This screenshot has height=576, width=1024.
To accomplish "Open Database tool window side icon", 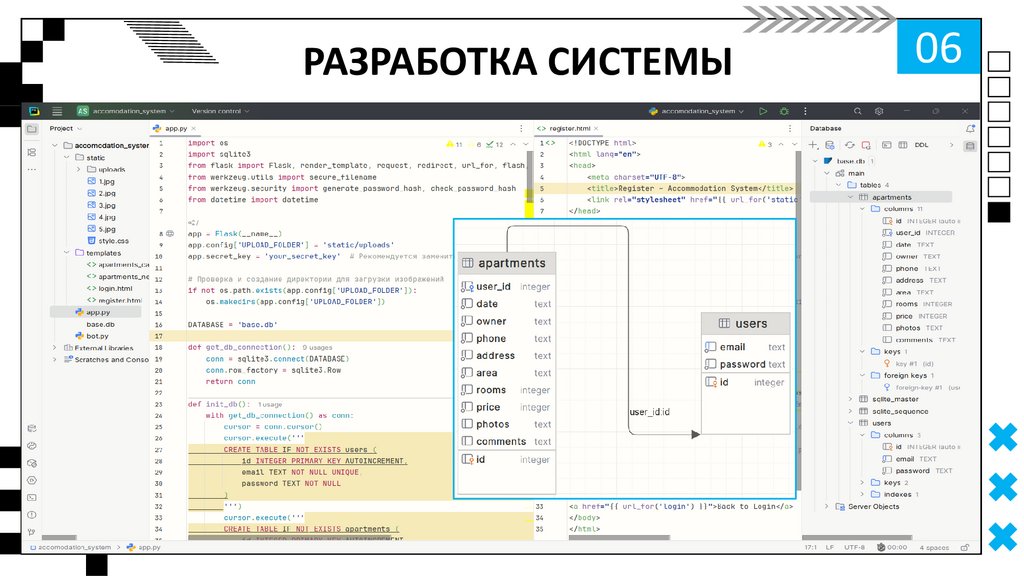I will pos(970,146).
